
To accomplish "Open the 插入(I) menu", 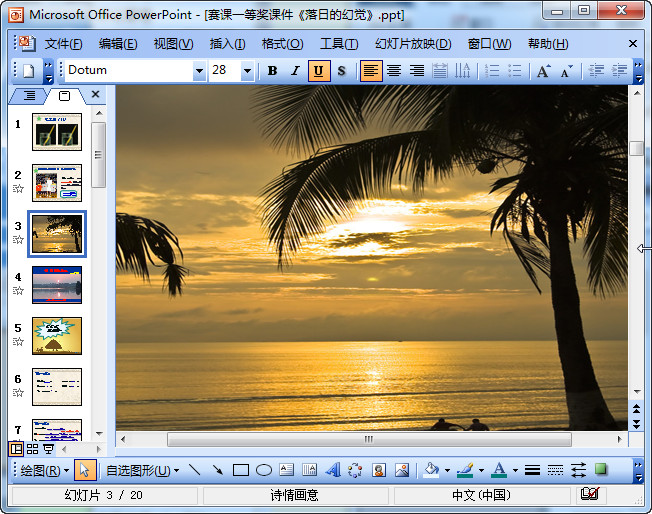I will 227,44.
